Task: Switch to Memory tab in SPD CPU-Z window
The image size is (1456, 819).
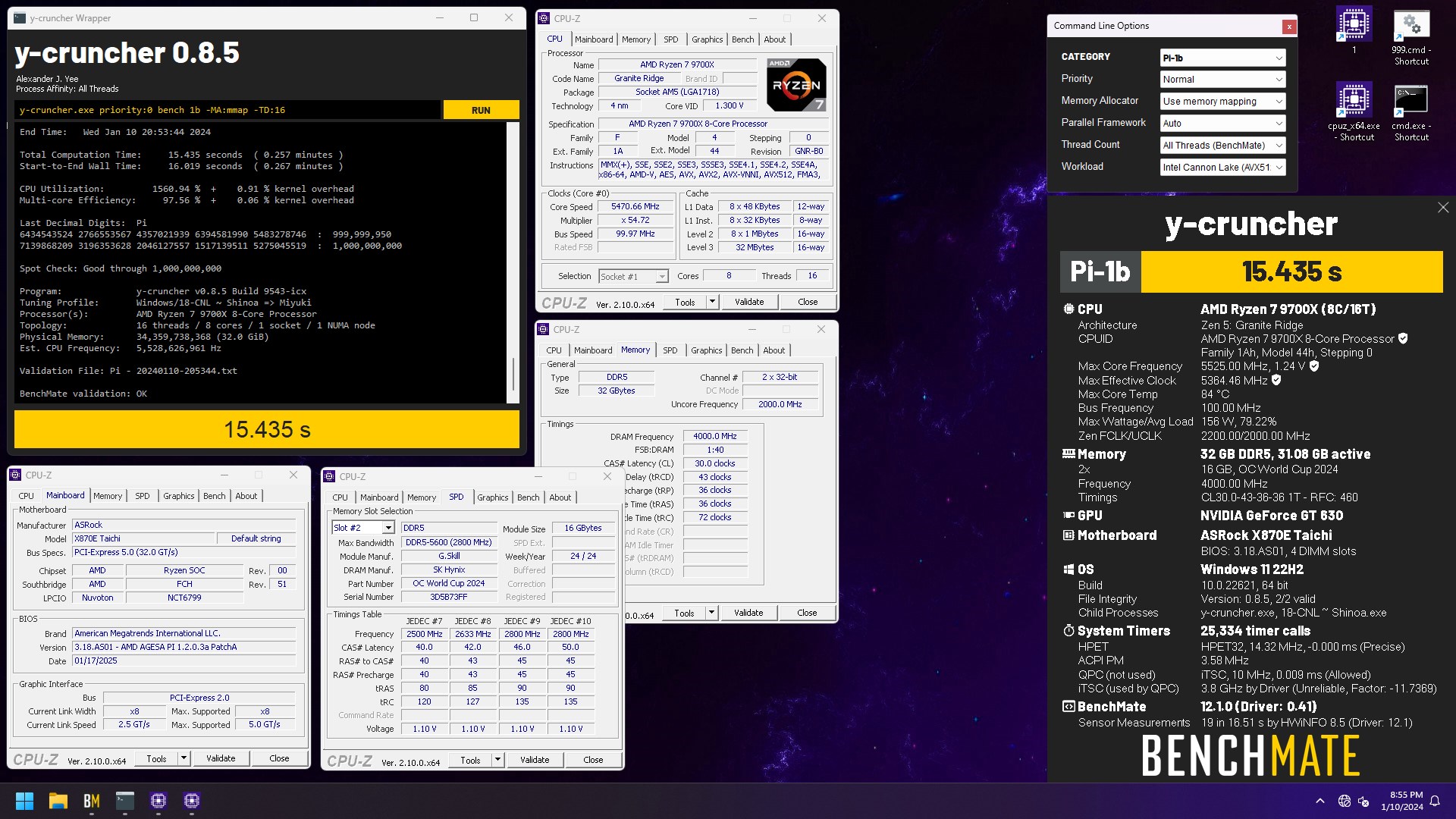Action: (421, 497)
